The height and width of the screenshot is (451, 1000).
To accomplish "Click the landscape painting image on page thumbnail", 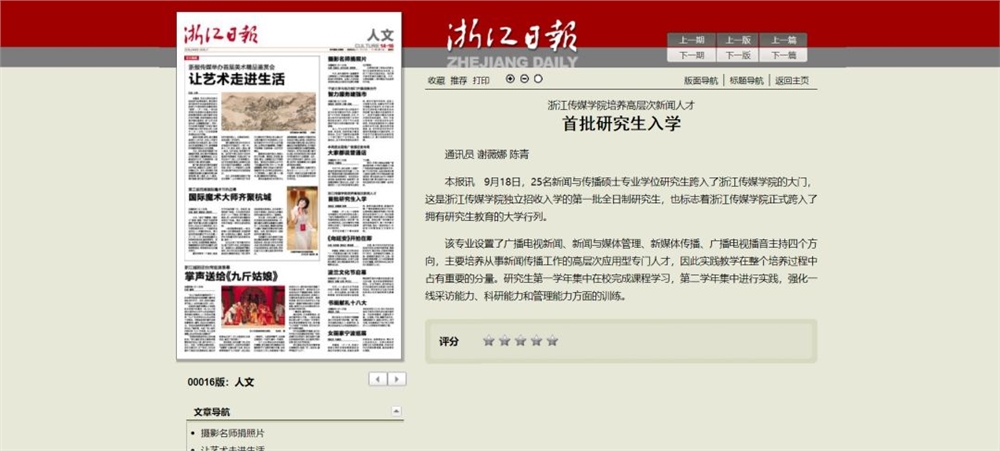I will click(x=268, y=111).
